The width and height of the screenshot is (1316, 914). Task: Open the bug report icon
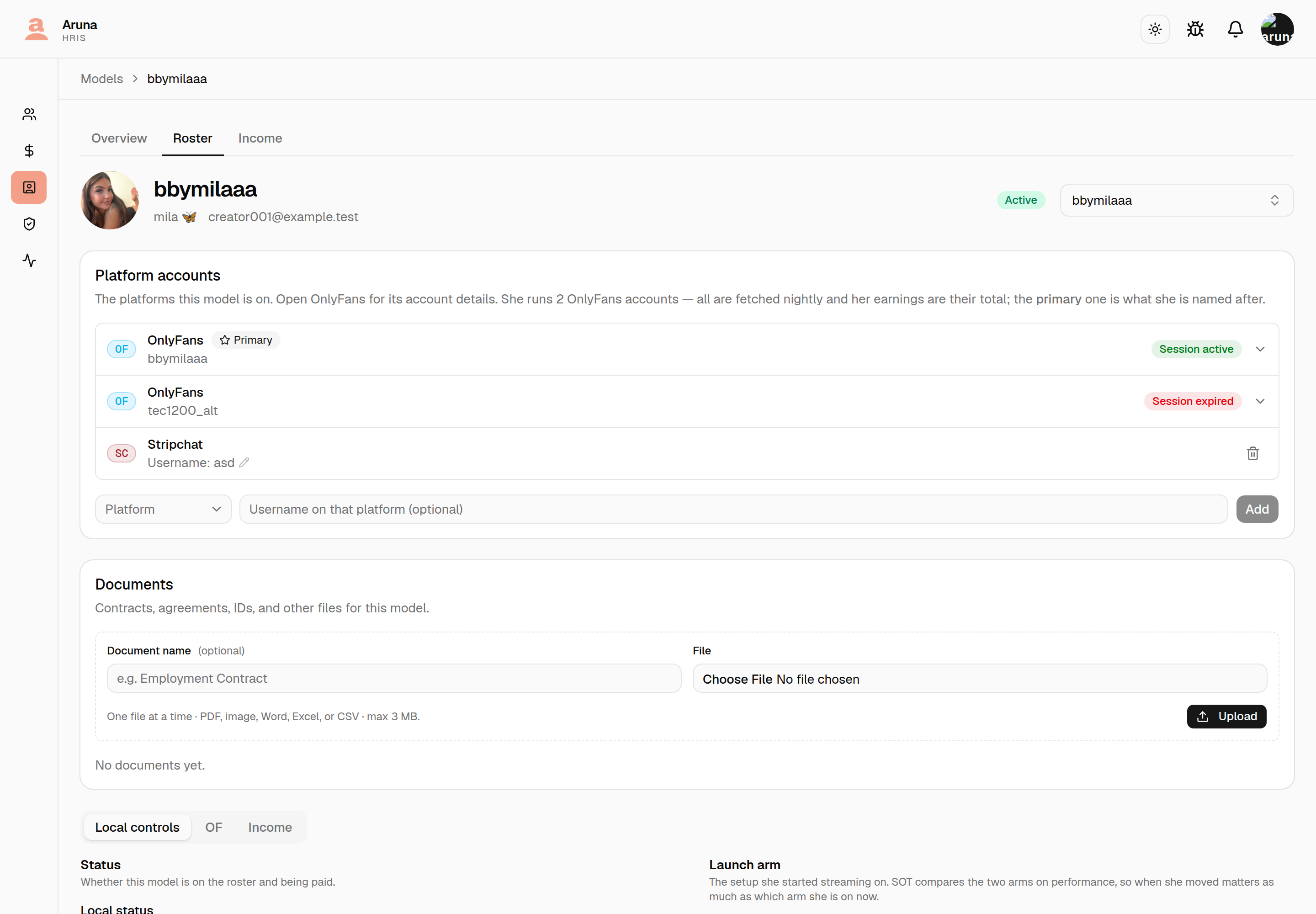click(x=1195, y=29)
